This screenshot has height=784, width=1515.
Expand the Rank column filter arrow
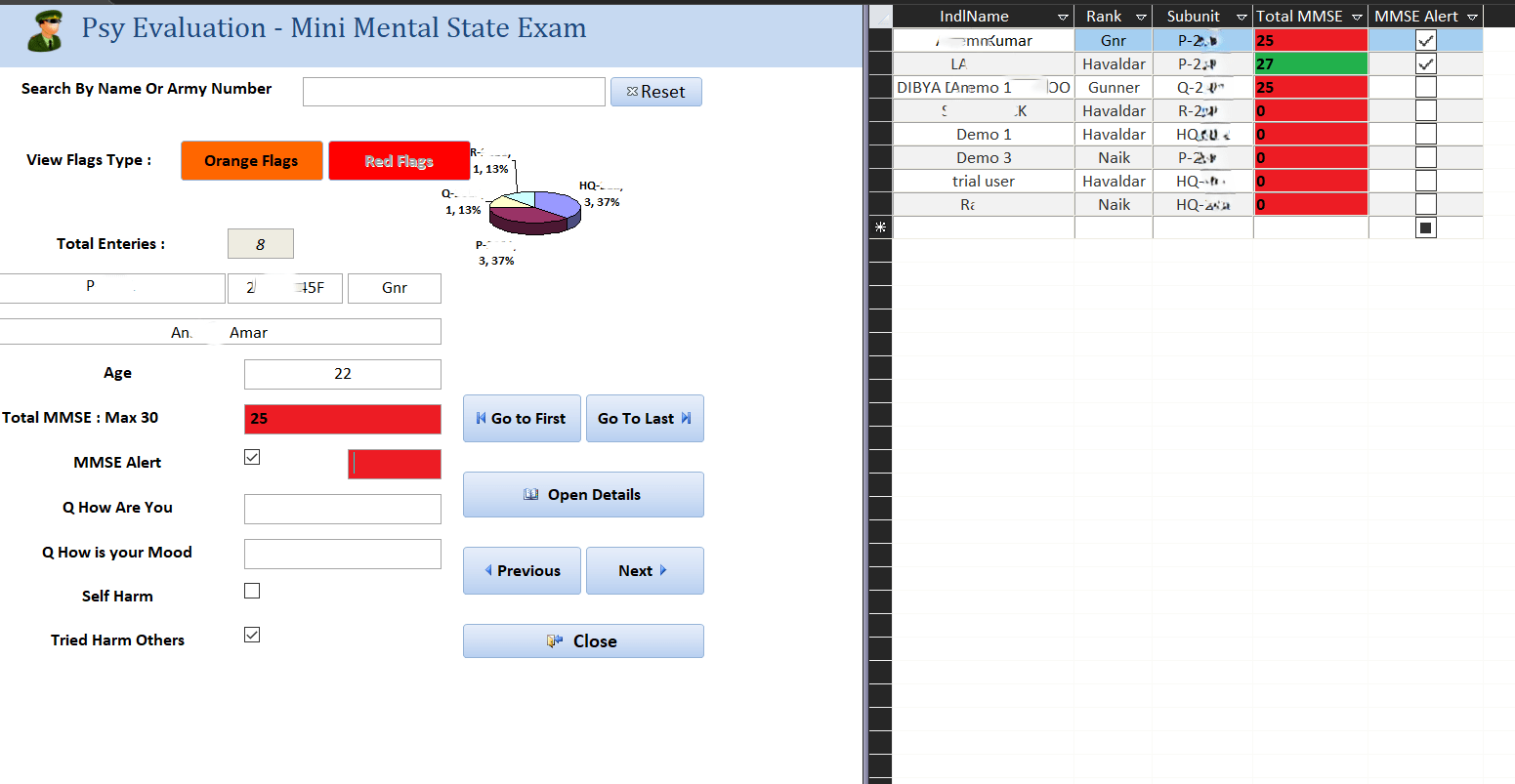[x=1140, y=17]
